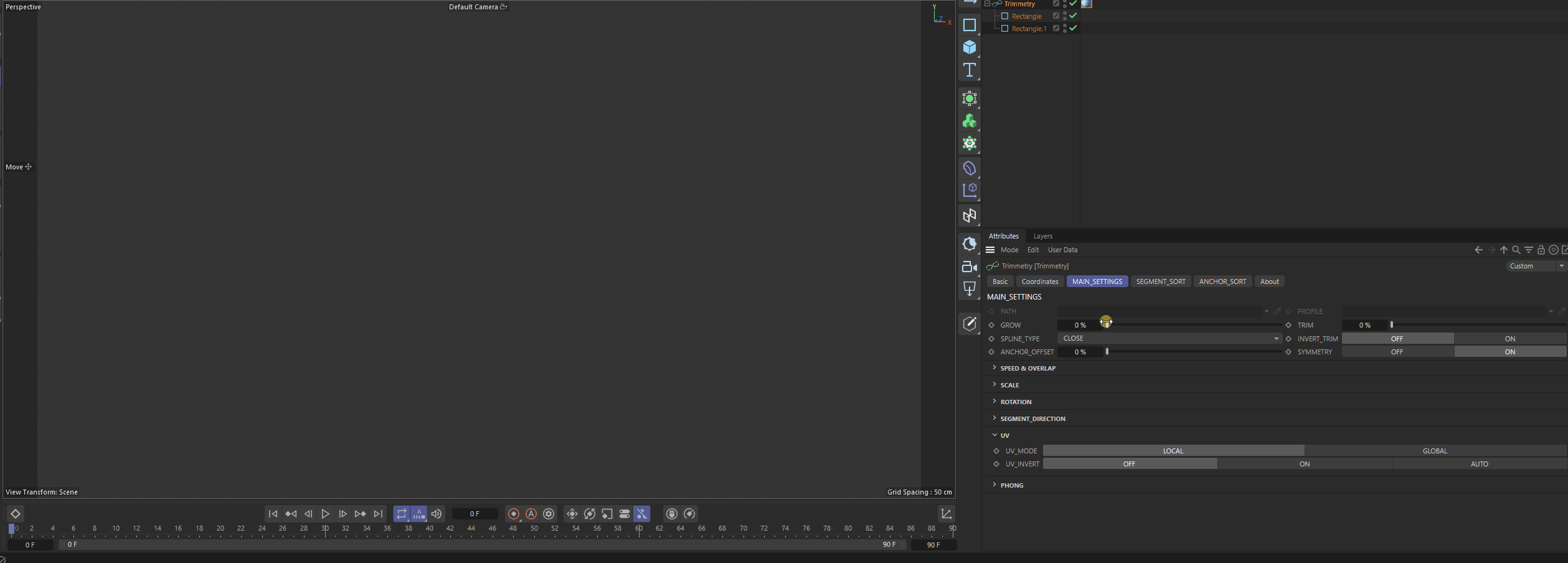The height and width of the screenshot is (563, 1568).
Task: Open Attributes search with magnifier icon
Action: (1516, 250)
